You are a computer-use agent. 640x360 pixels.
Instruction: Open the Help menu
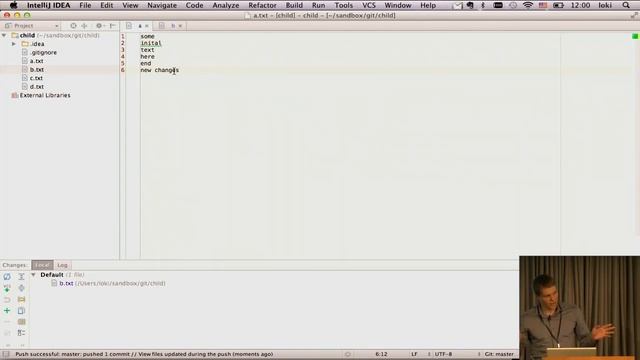[x=428, y=5]
